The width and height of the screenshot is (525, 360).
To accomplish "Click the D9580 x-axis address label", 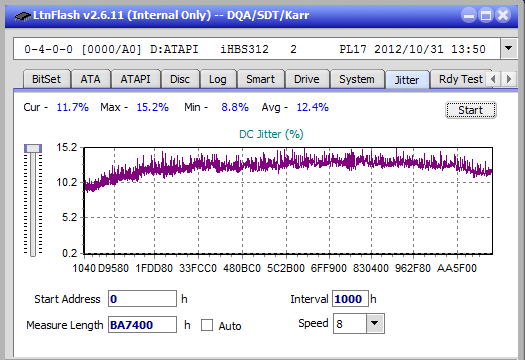I will tap(113, 268).
